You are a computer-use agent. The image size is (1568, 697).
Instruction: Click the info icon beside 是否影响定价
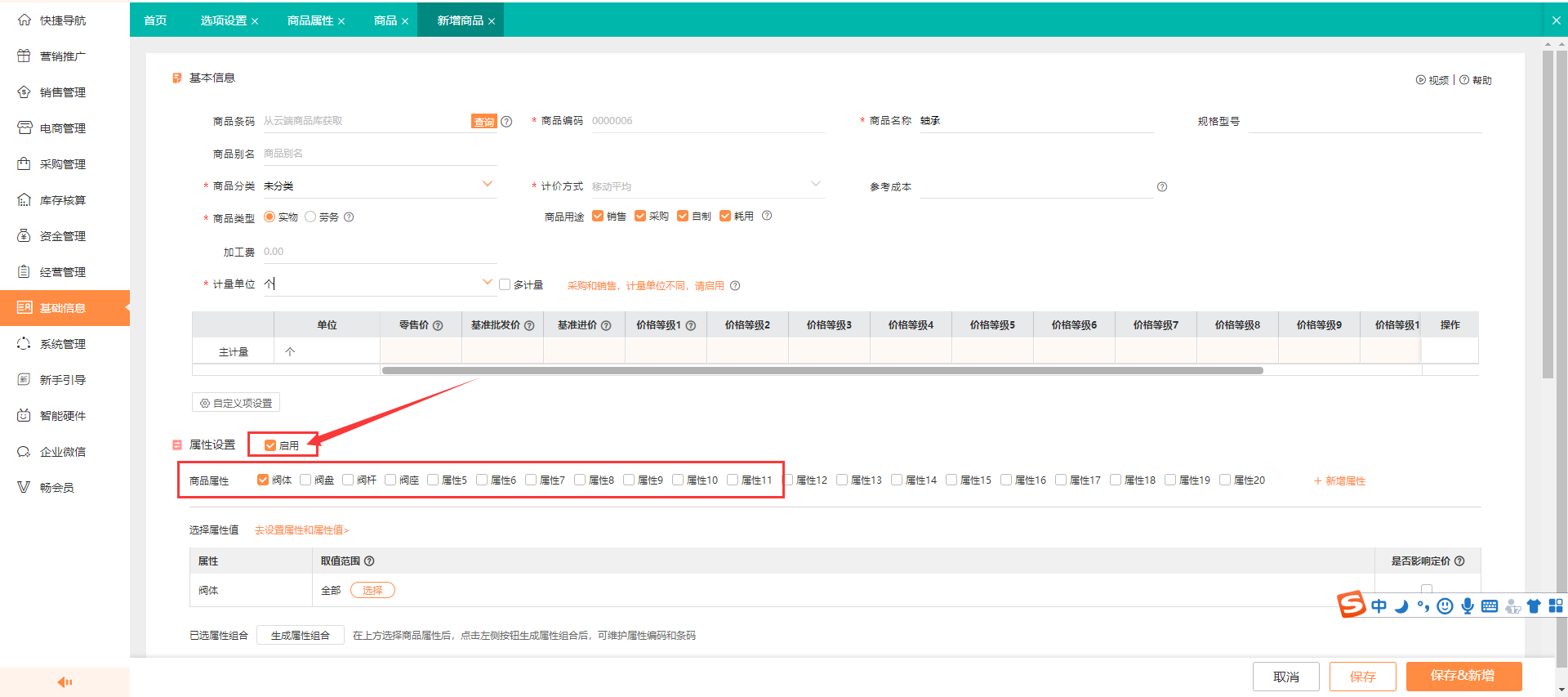1459,561
